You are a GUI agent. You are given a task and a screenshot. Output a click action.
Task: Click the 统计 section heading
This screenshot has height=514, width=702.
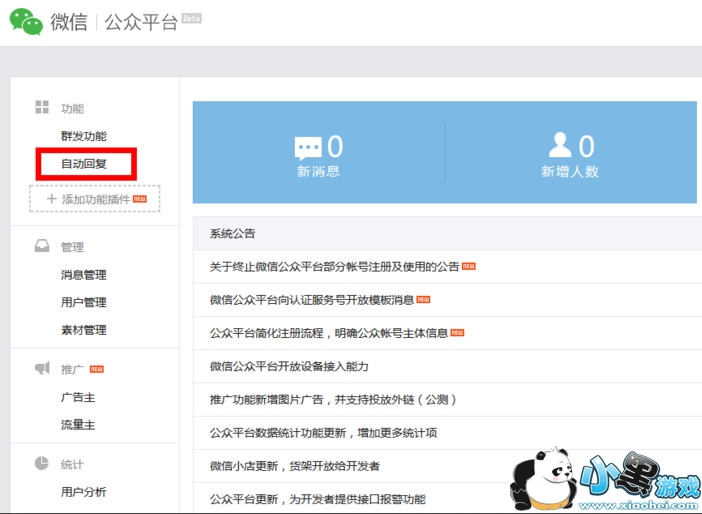[x=73, y=464]
